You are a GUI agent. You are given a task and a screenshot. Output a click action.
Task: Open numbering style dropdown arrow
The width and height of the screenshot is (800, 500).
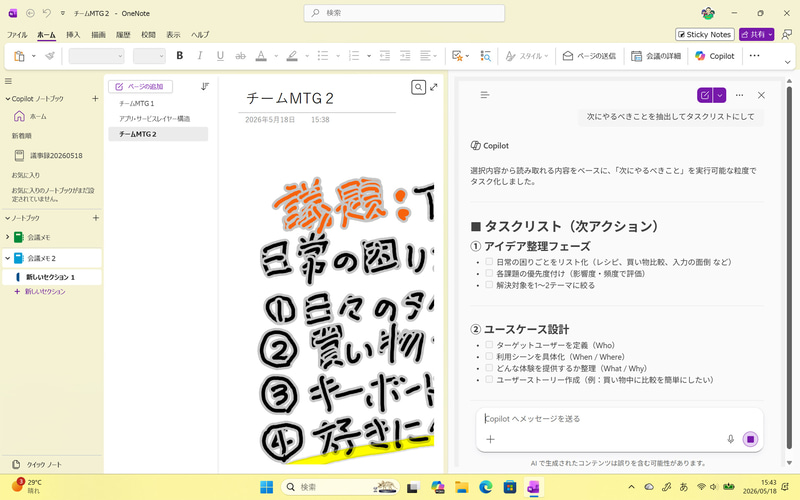tap(369, 56)
